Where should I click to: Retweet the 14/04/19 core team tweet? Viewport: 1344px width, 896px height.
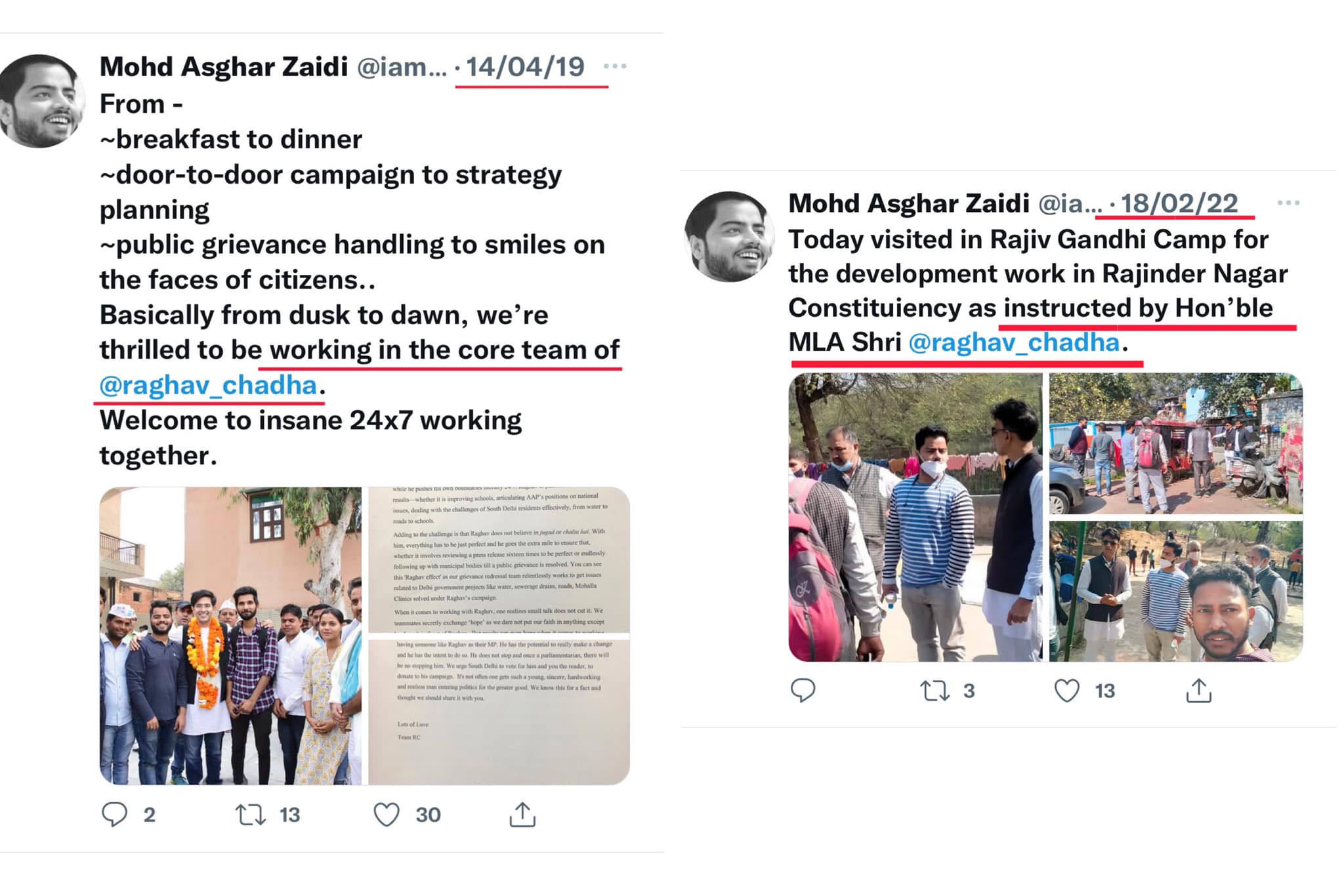point(251,815)
